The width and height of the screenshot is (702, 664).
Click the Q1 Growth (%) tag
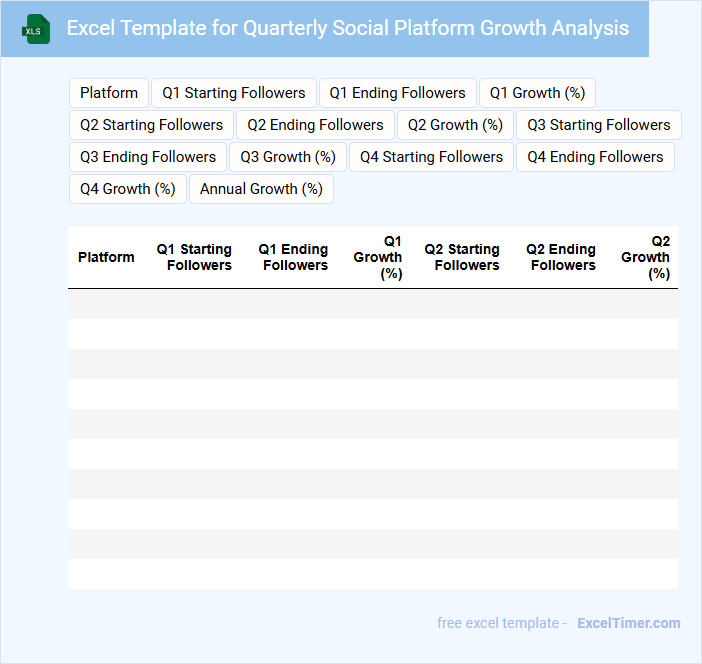pyautogui.click(x=537, y=93)
